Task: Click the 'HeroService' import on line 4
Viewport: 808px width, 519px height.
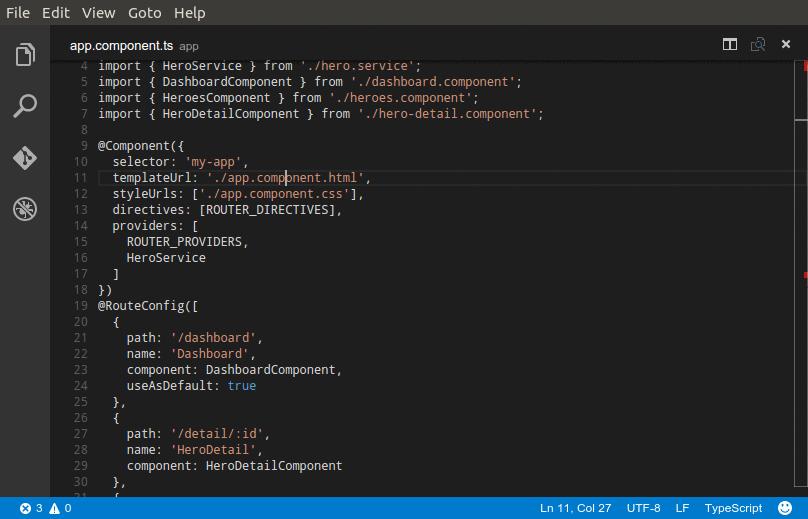Action: click(x=202, y=66)
